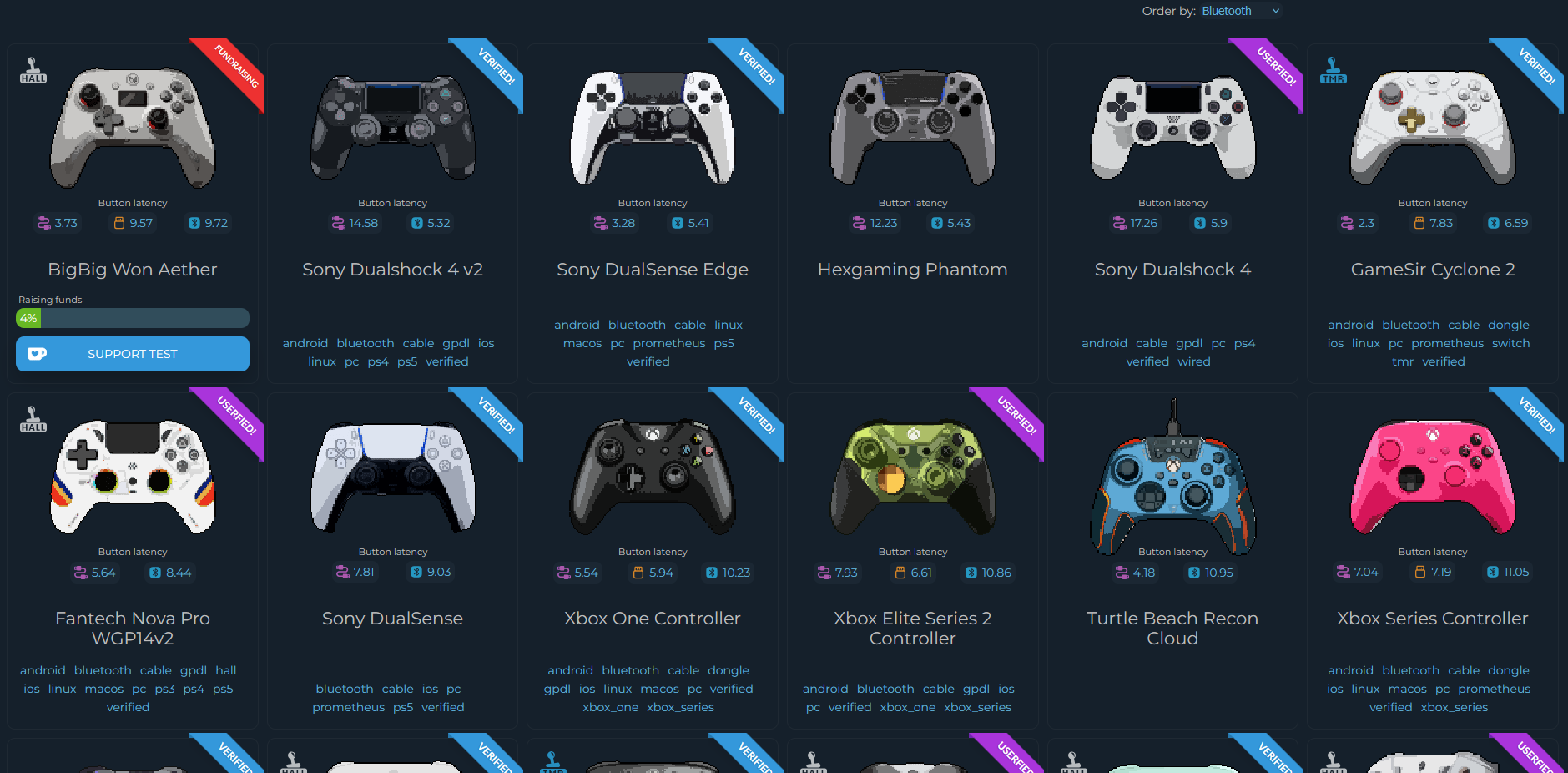Image resolution: width=1568 pixels, height=773 pixels.
Task: Click the Raising funds 4% progress bar
Action: click(133, 318)
